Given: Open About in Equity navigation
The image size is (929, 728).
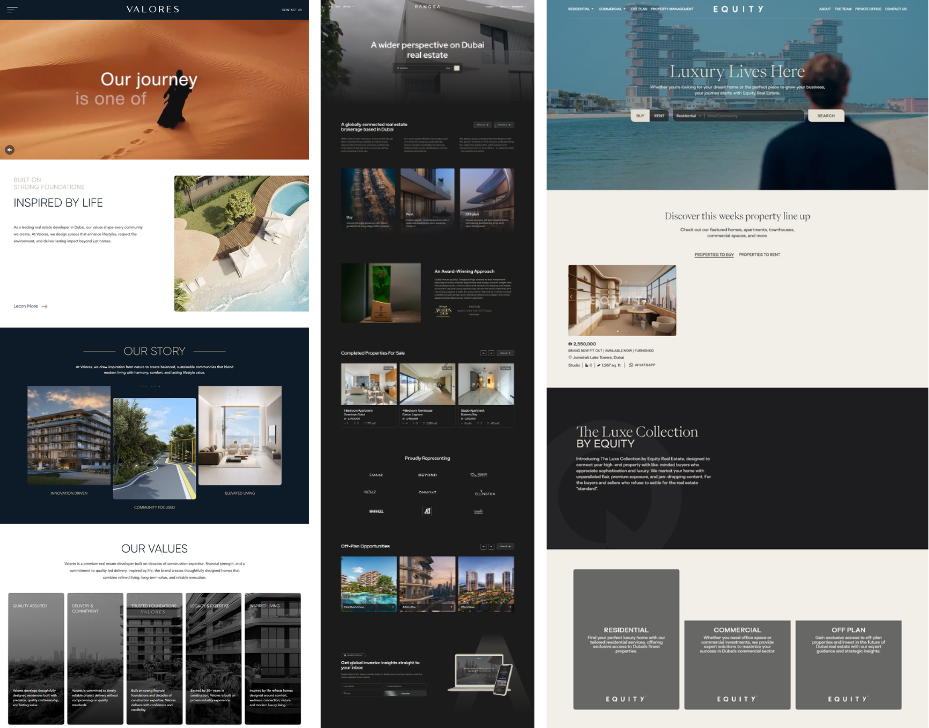Looking at the screenshot, I should pos(825,9).
